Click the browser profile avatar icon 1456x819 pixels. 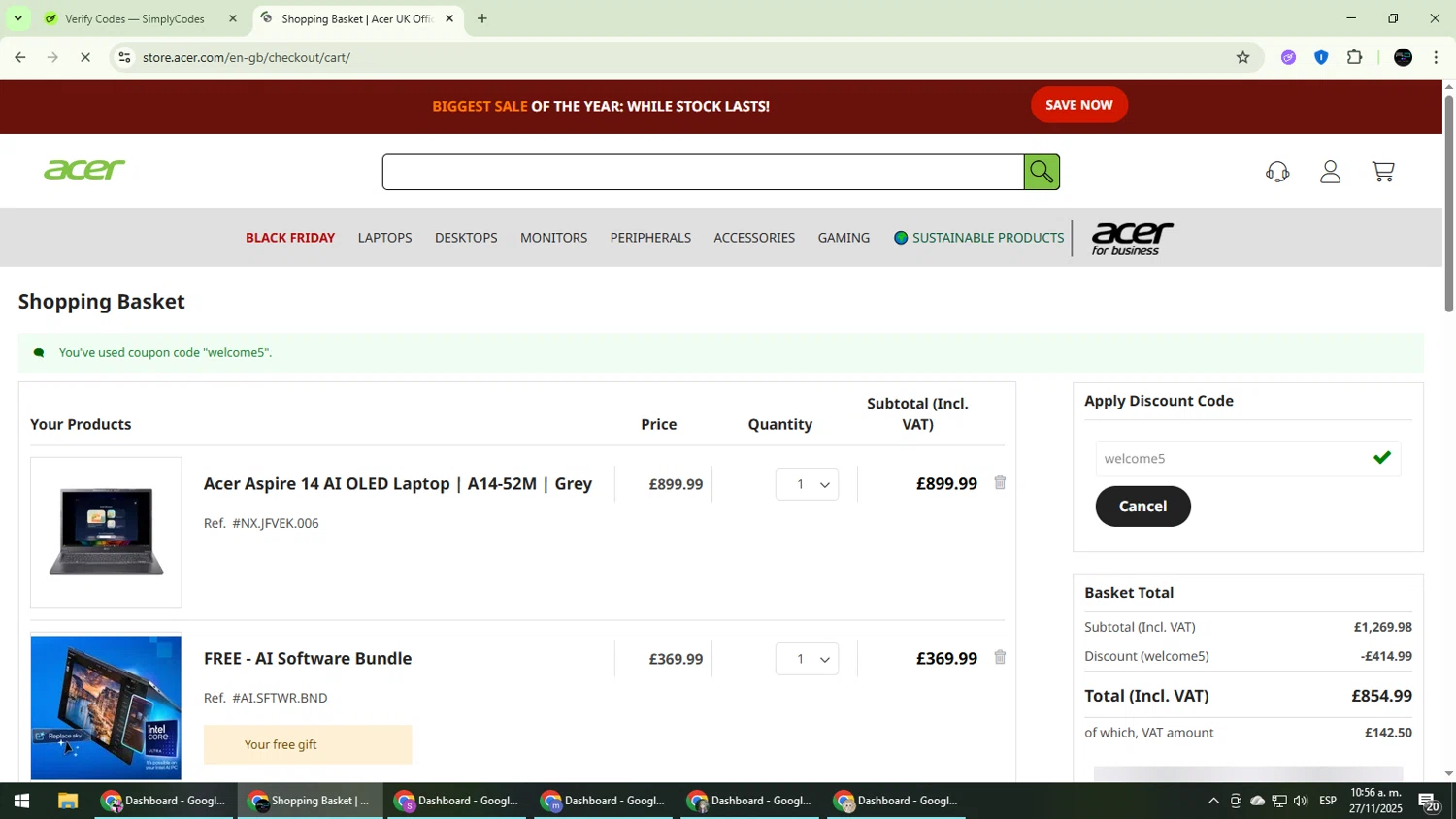pyautogui.click(x=1403, y=57)
